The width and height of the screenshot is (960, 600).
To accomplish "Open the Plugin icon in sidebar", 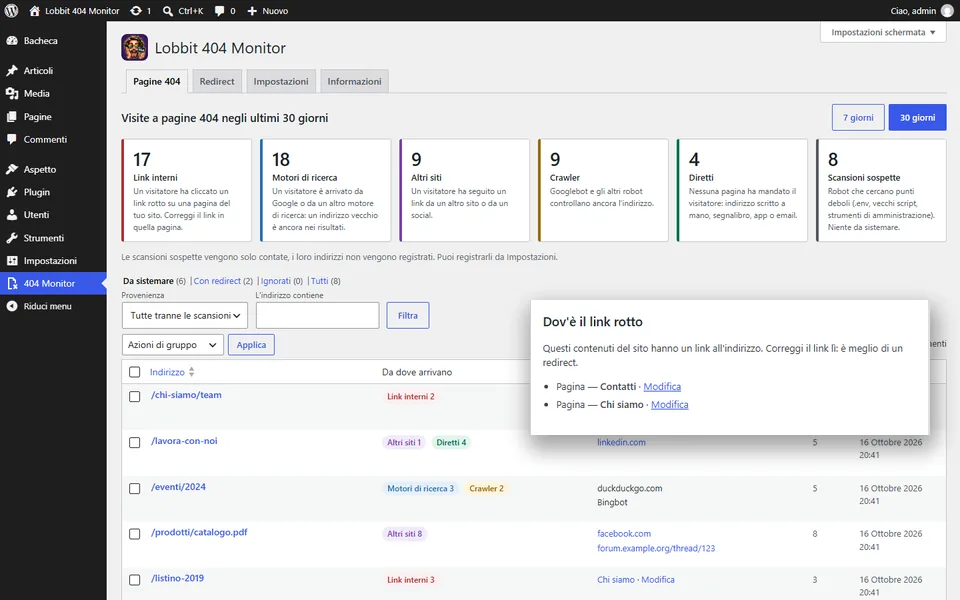I will pyautogui.click(x=12, y=192).
